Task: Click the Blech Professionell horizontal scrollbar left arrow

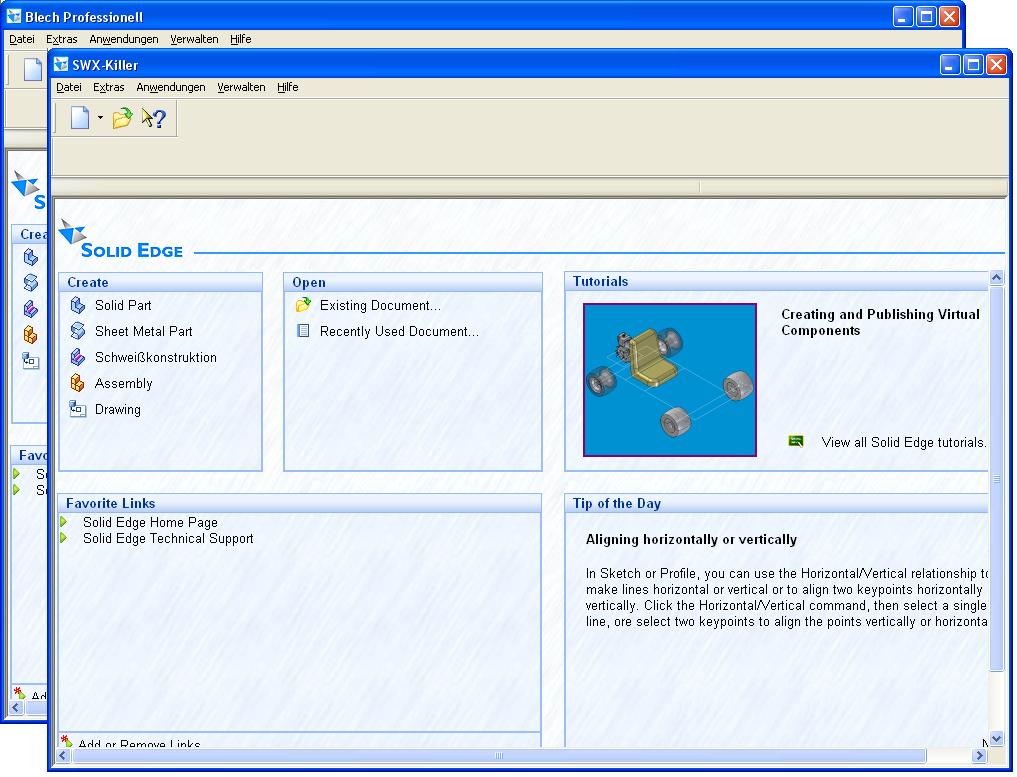Action: [x=16, y=708]
